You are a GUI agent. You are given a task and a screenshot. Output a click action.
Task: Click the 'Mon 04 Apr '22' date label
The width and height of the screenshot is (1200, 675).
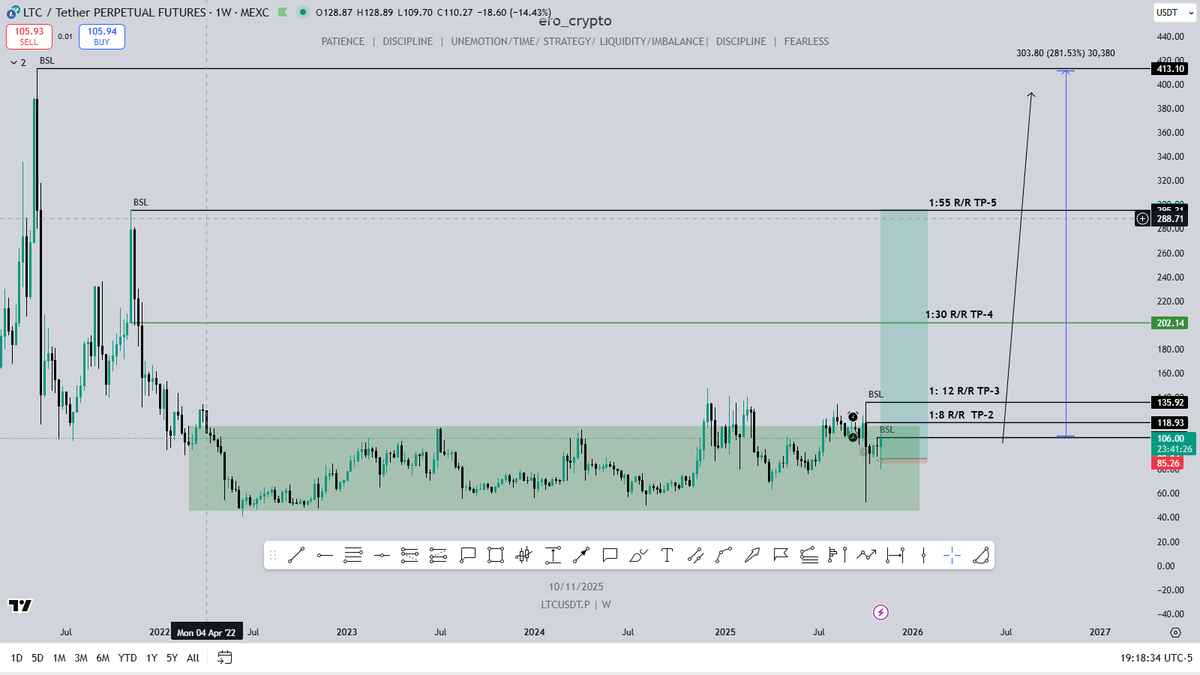[x=207, y=632]
